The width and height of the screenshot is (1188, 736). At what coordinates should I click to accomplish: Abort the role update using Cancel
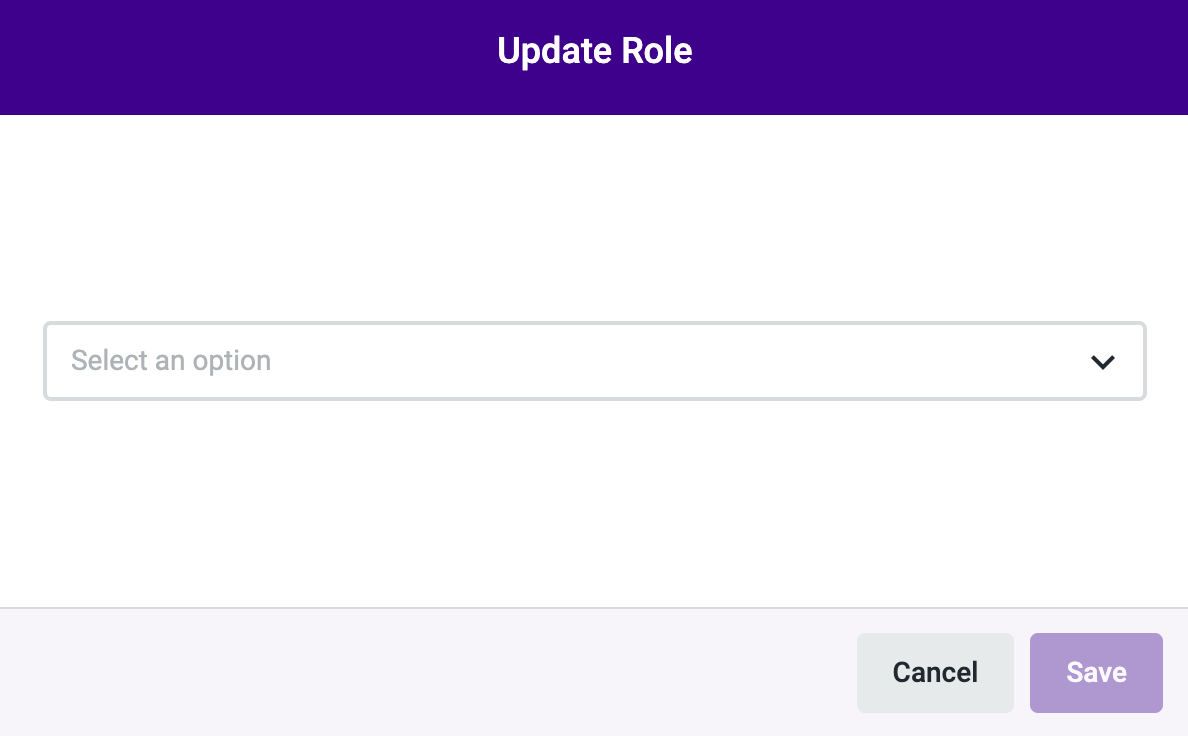click(935, 672)
